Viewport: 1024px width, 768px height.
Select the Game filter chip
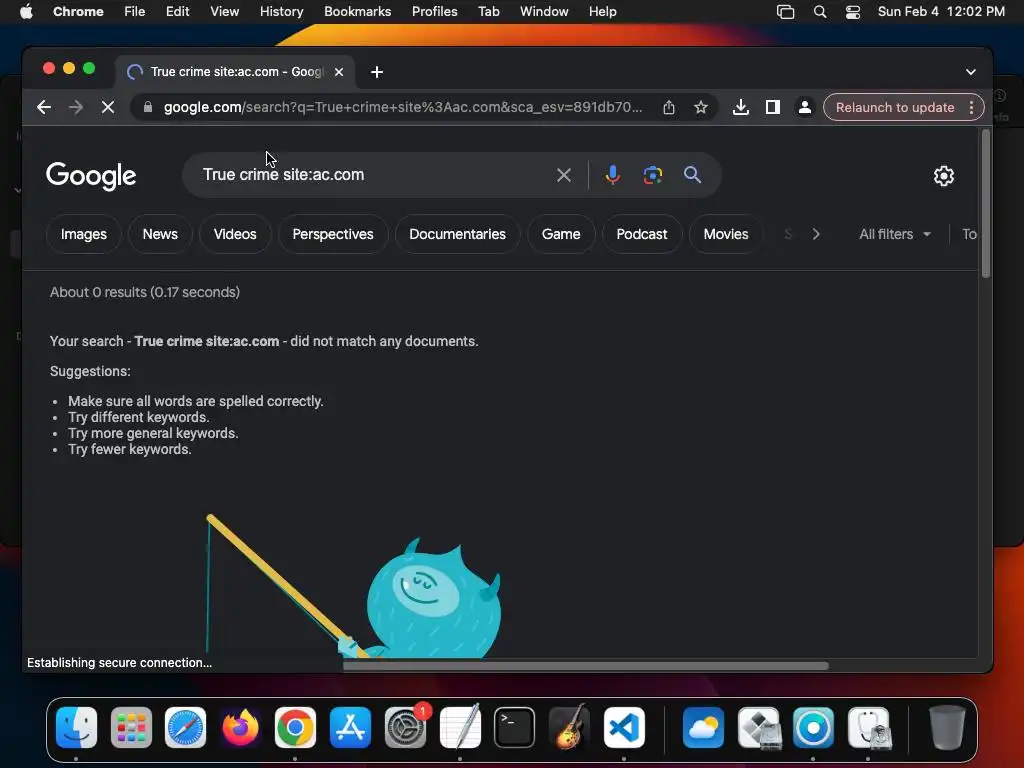pyautogui.click(x=561, y=234)
